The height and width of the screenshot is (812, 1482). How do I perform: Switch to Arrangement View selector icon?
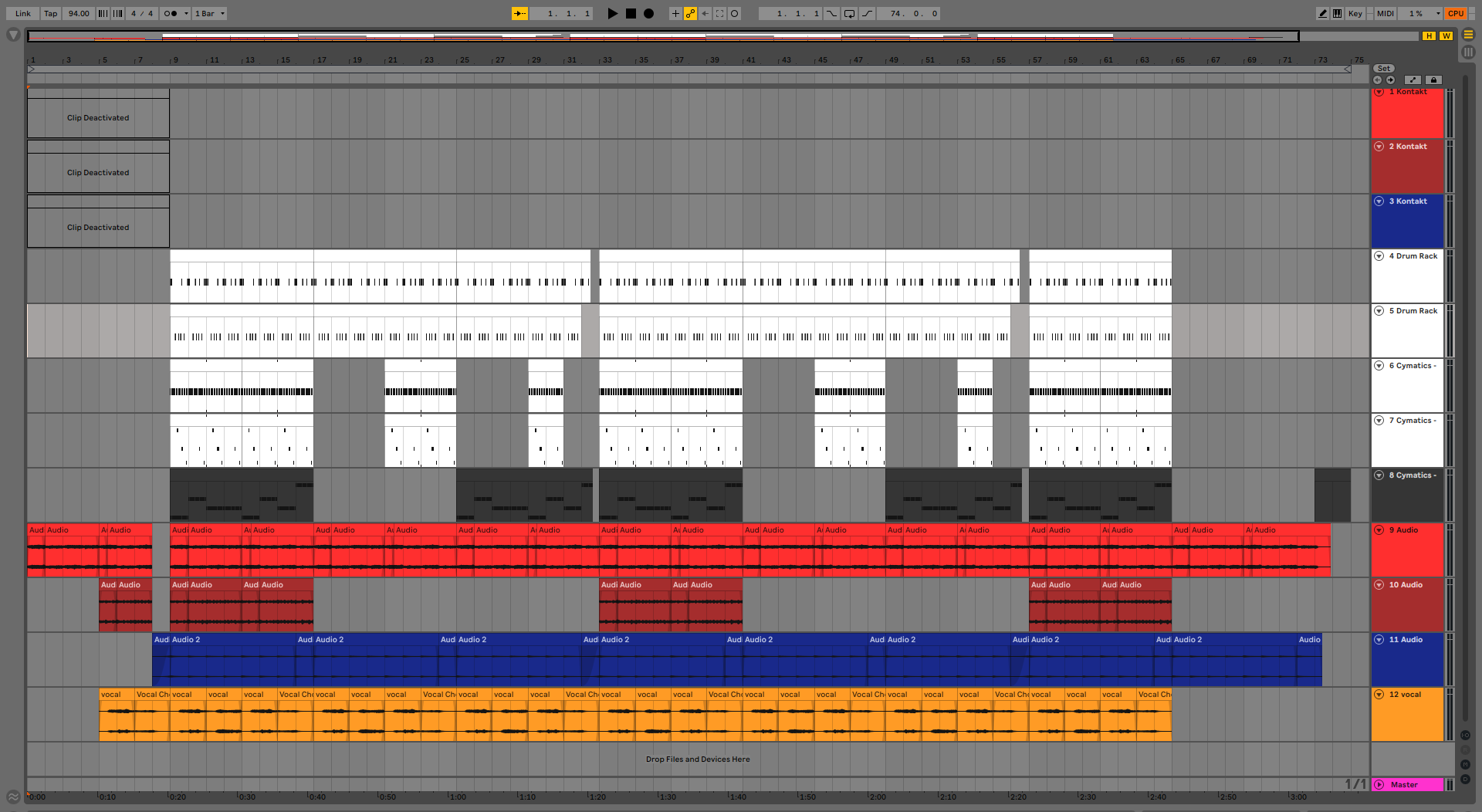pos(1468,35)
